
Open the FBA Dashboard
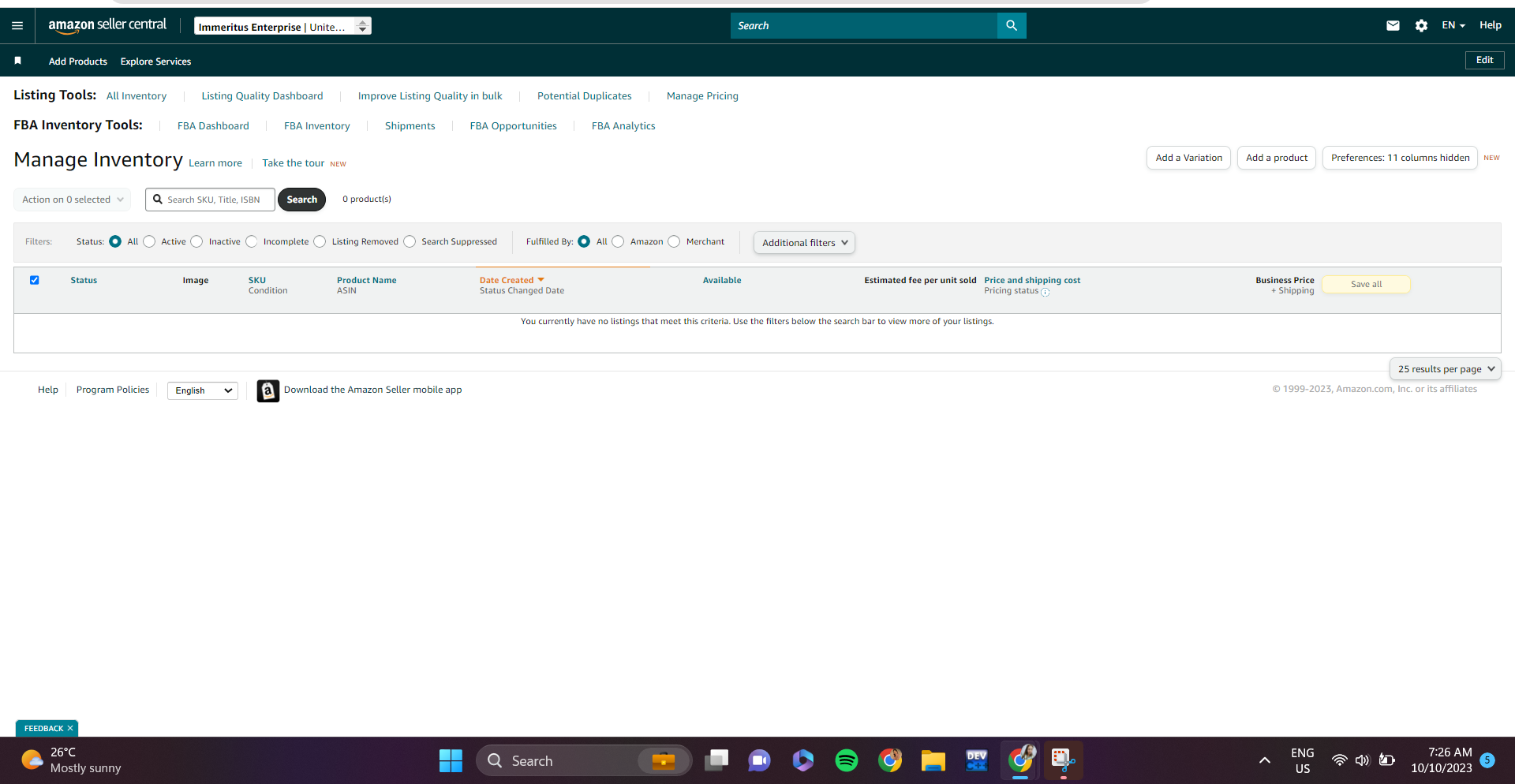[x=213, y=126]
